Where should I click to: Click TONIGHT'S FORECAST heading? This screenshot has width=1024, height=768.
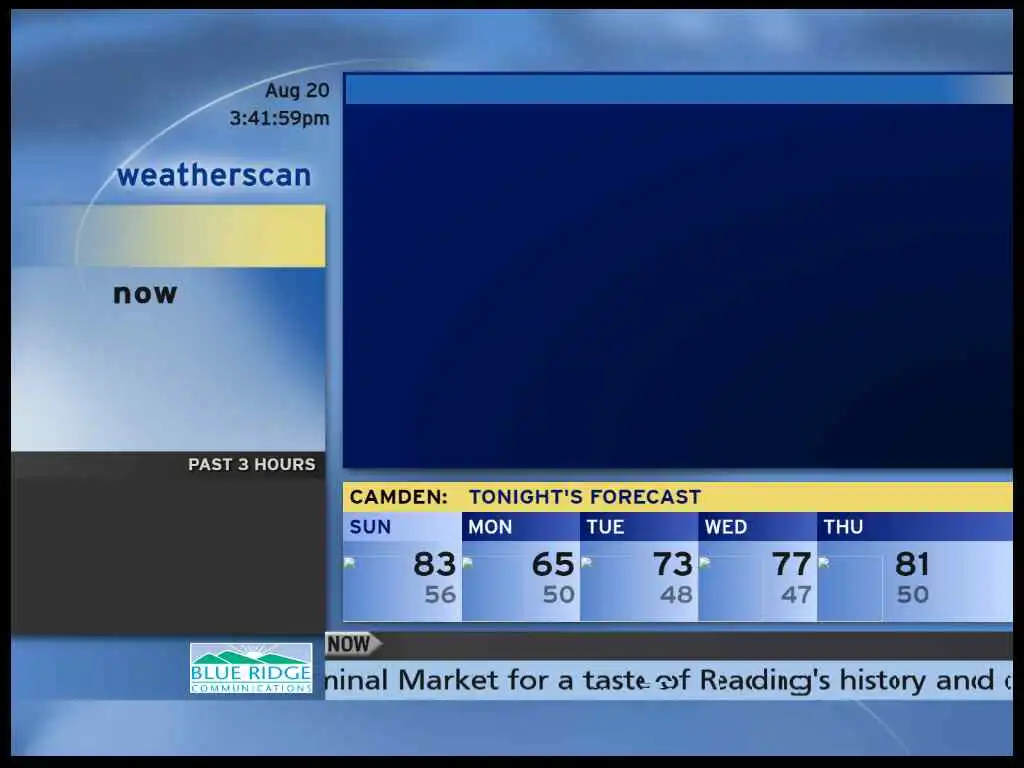coord(585,497)
